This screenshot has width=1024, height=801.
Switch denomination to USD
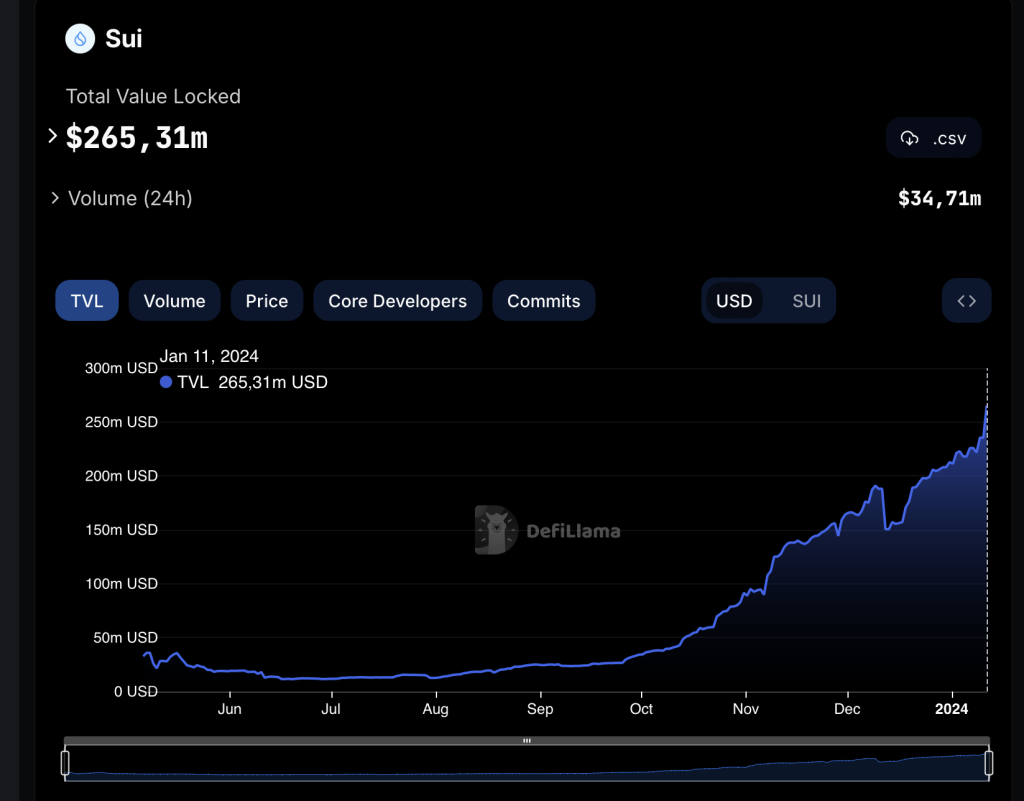pos(734,301)
